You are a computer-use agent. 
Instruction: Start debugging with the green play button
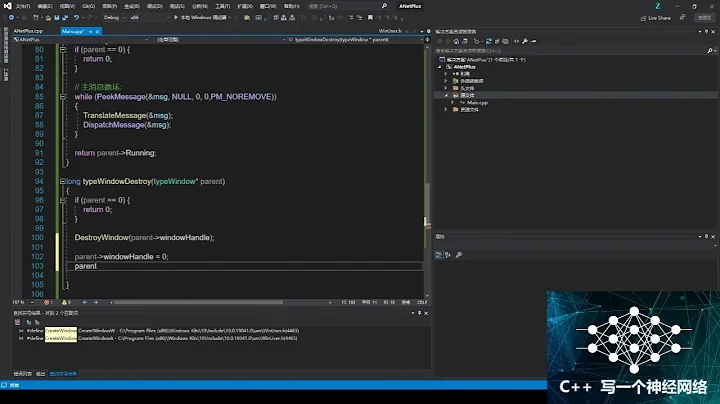pos(176,17)
